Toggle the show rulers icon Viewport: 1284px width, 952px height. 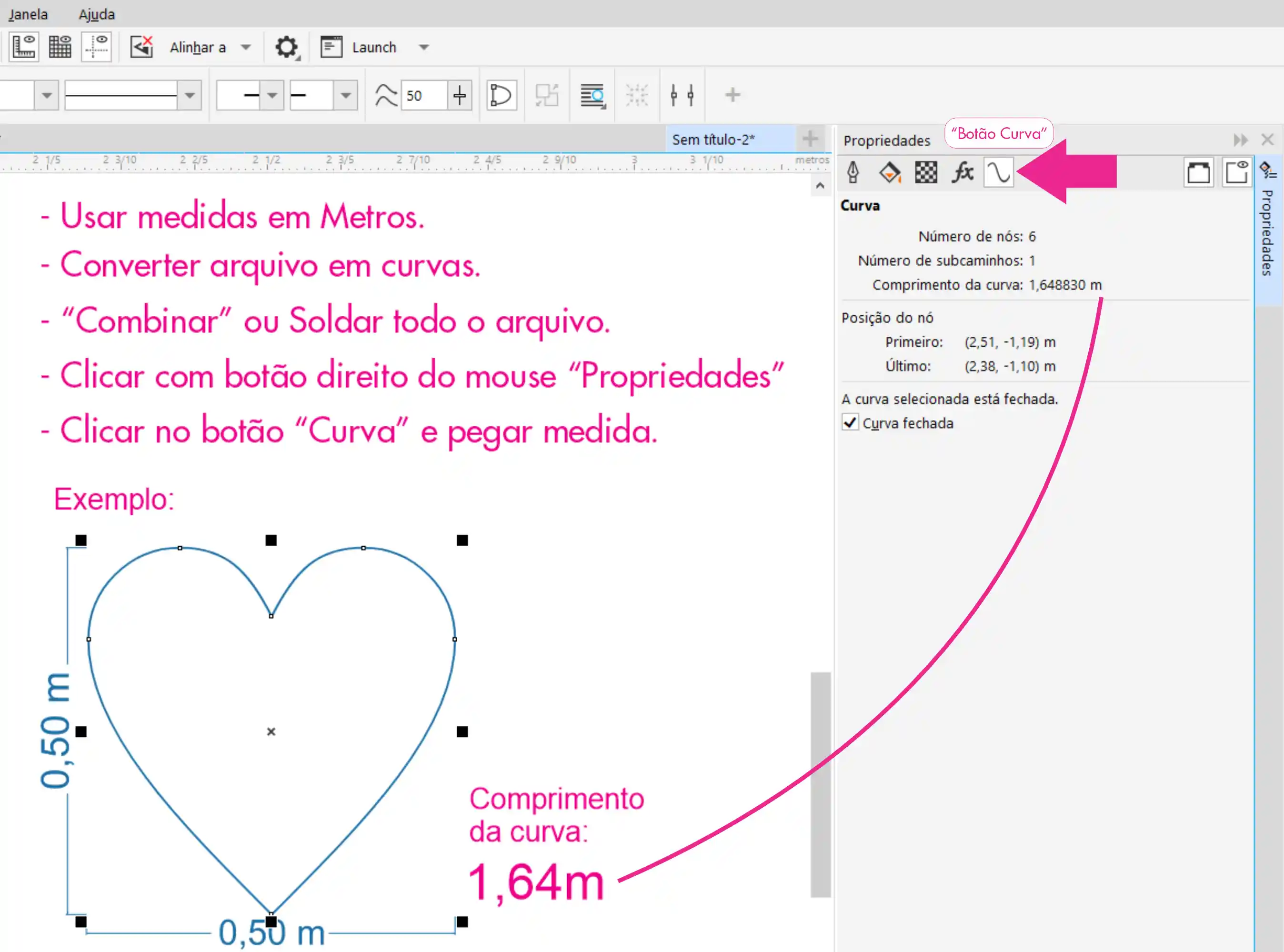pyautogui.click(x=24, y=47)
